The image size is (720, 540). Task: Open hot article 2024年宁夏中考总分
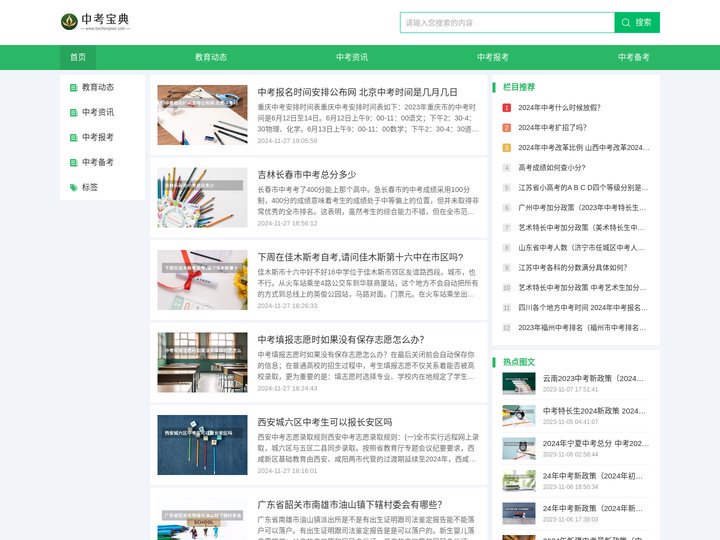click(x=596, y=444)
